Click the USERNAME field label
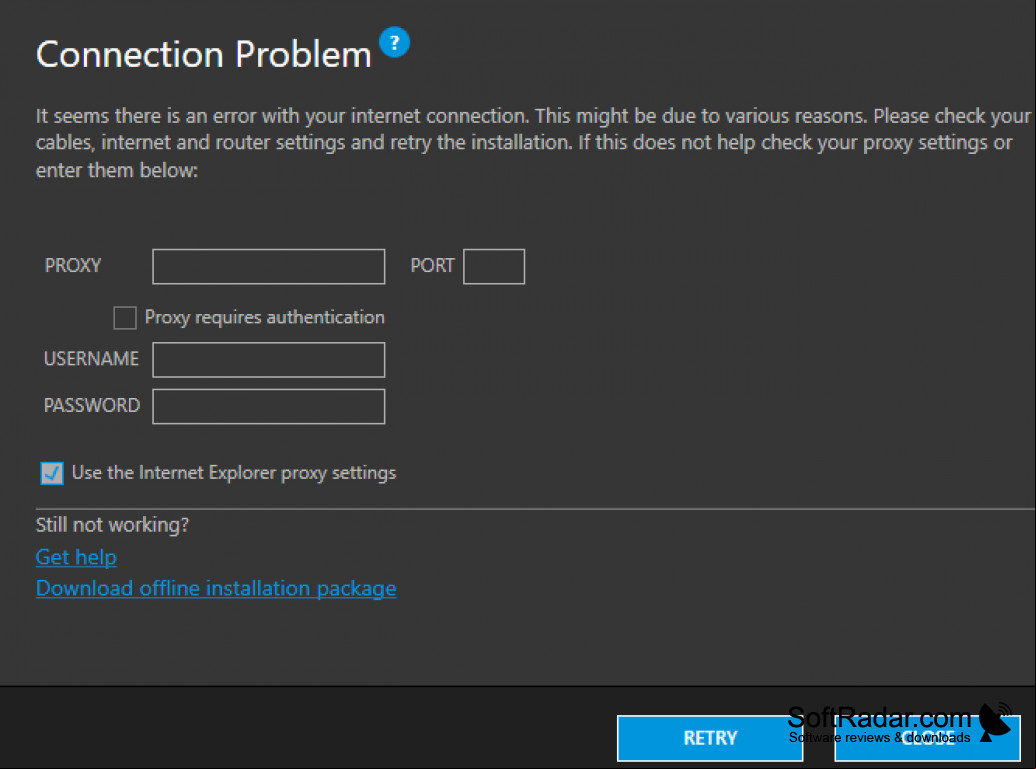 pos(91,359)
